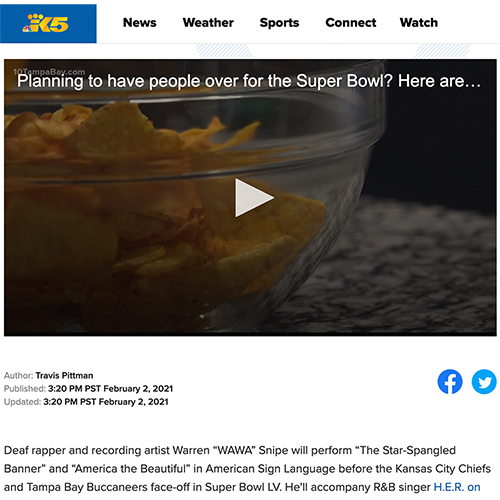
Task: Share the article on Facebook
Action: click(x=450, y=382)
